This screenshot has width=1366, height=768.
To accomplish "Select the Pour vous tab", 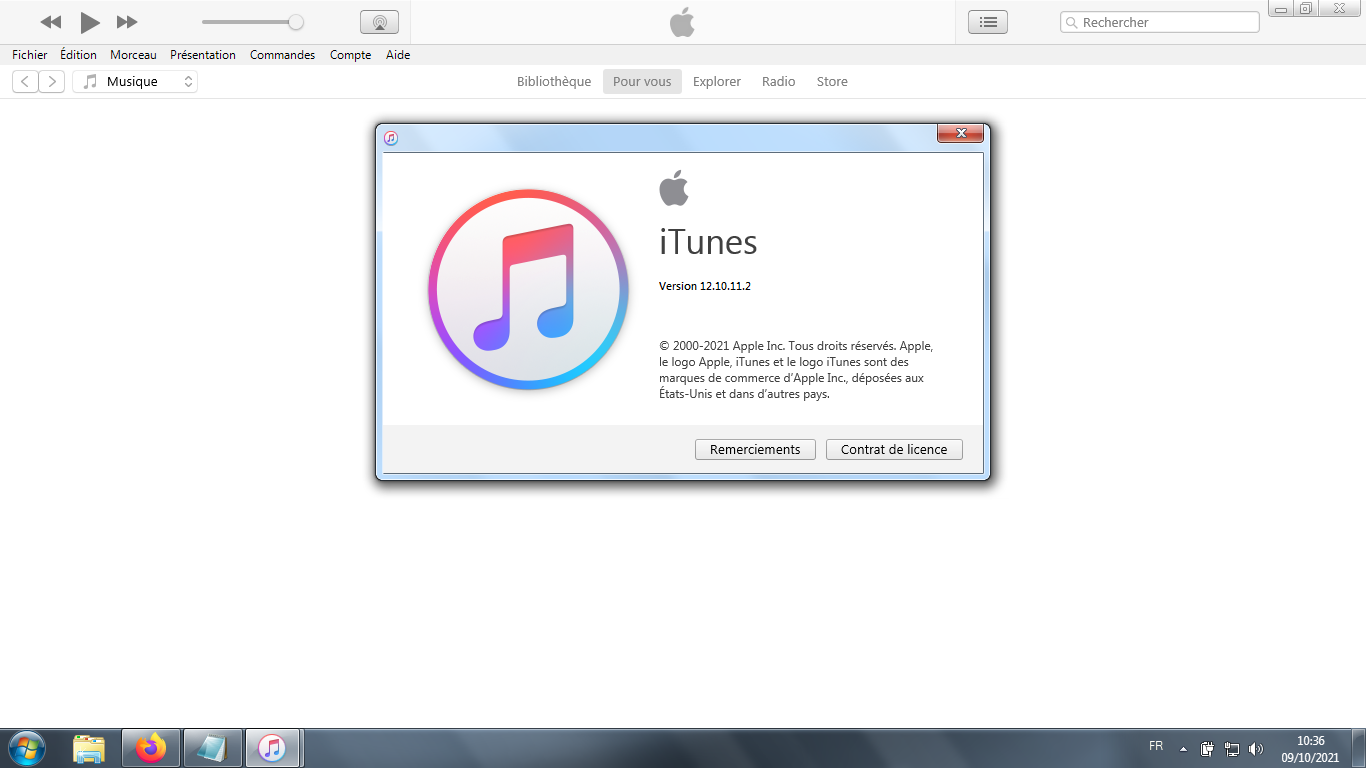I will point(642,82).
